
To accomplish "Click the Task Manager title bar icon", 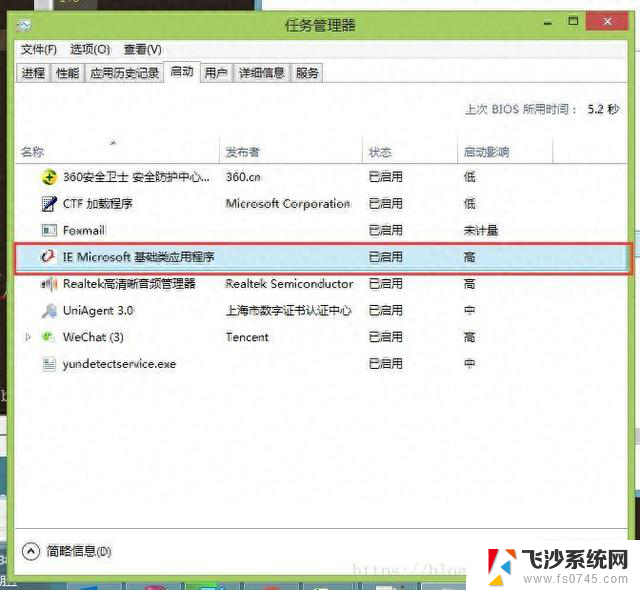I will pyautogui.click(x=24, y=27).
